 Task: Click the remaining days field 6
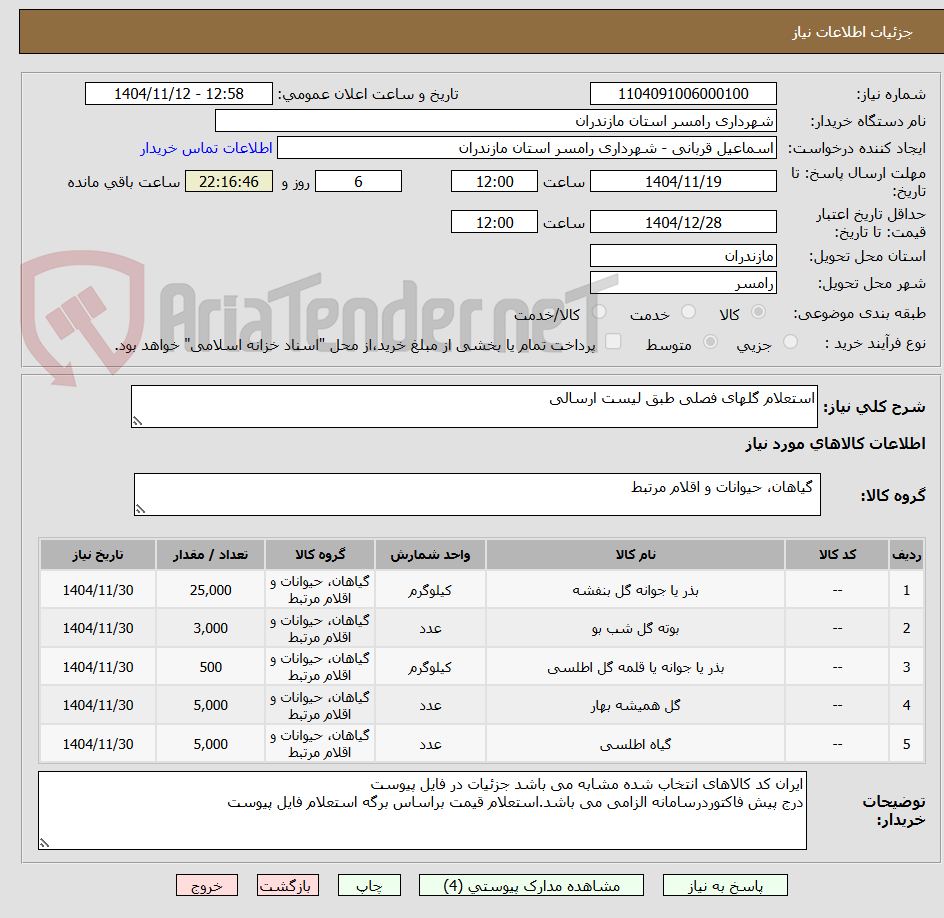click(x=358, y=181)
